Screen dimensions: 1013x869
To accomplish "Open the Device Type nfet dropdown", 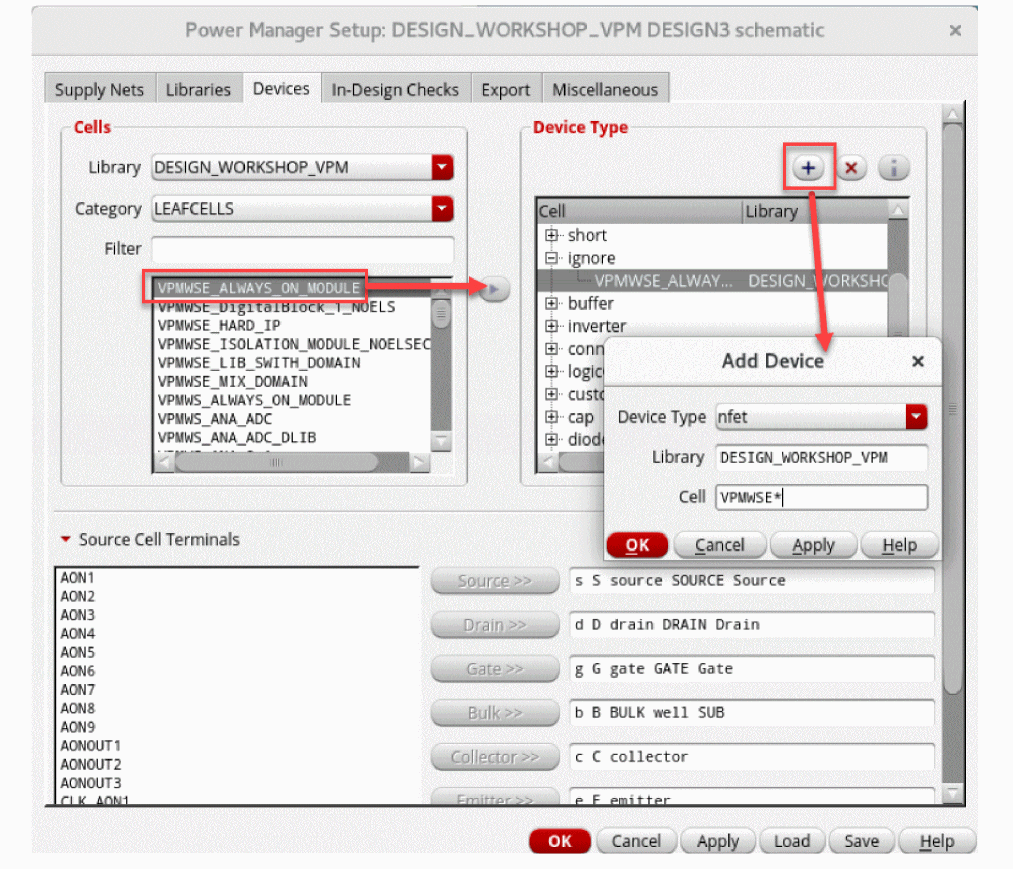I will 915,417.
